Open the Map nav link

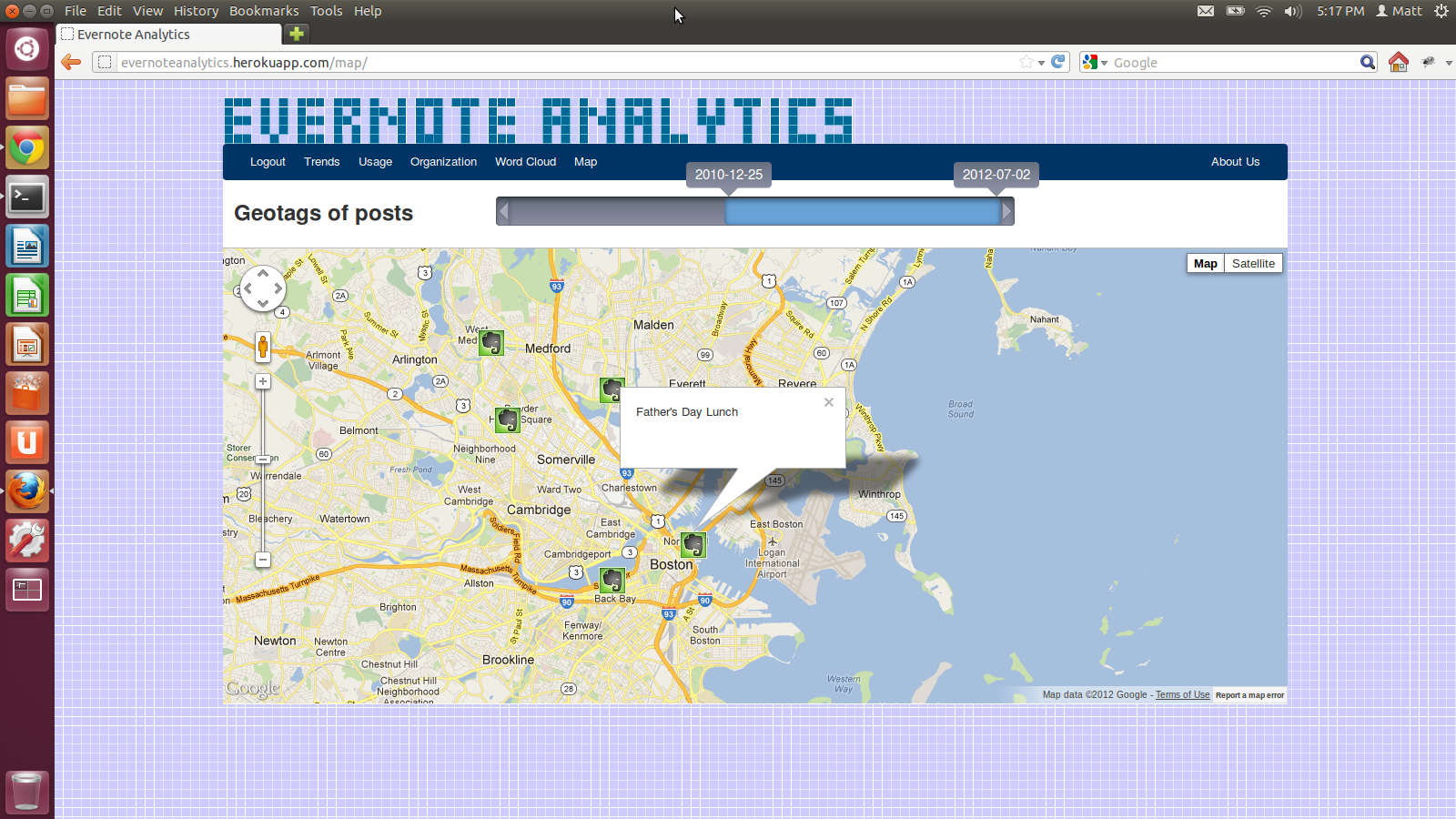coord(585,162)
